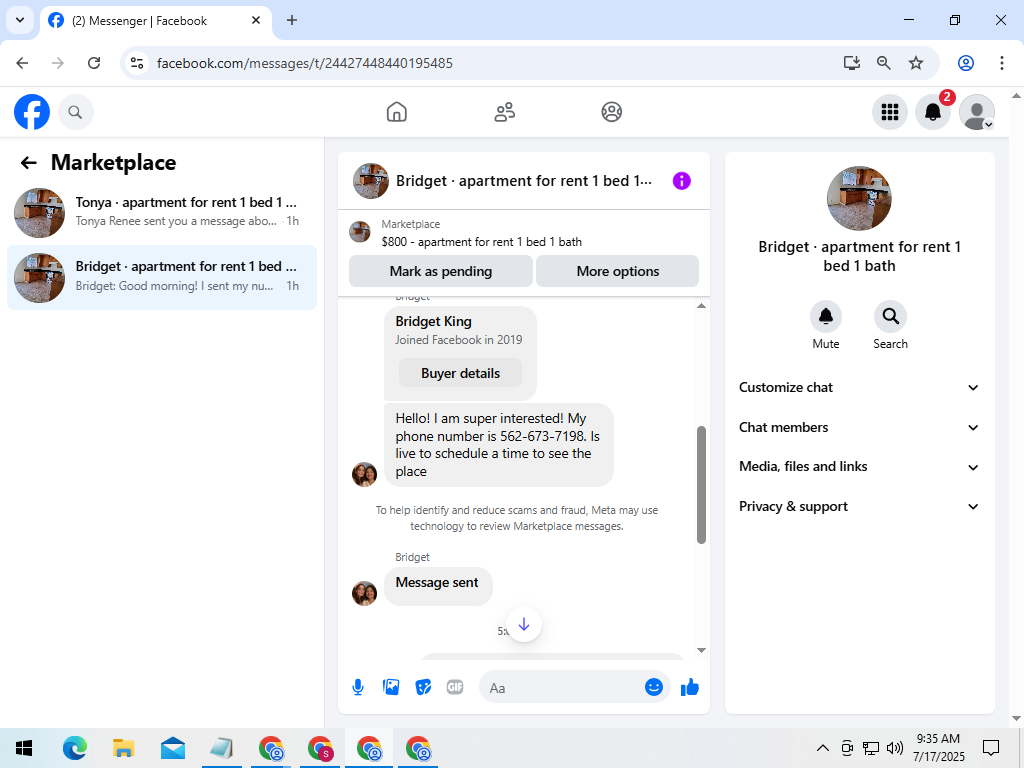The height and width of the screenshot is (768, 1024).
Task: Open the GIF picker
Action: pos(455,687)
